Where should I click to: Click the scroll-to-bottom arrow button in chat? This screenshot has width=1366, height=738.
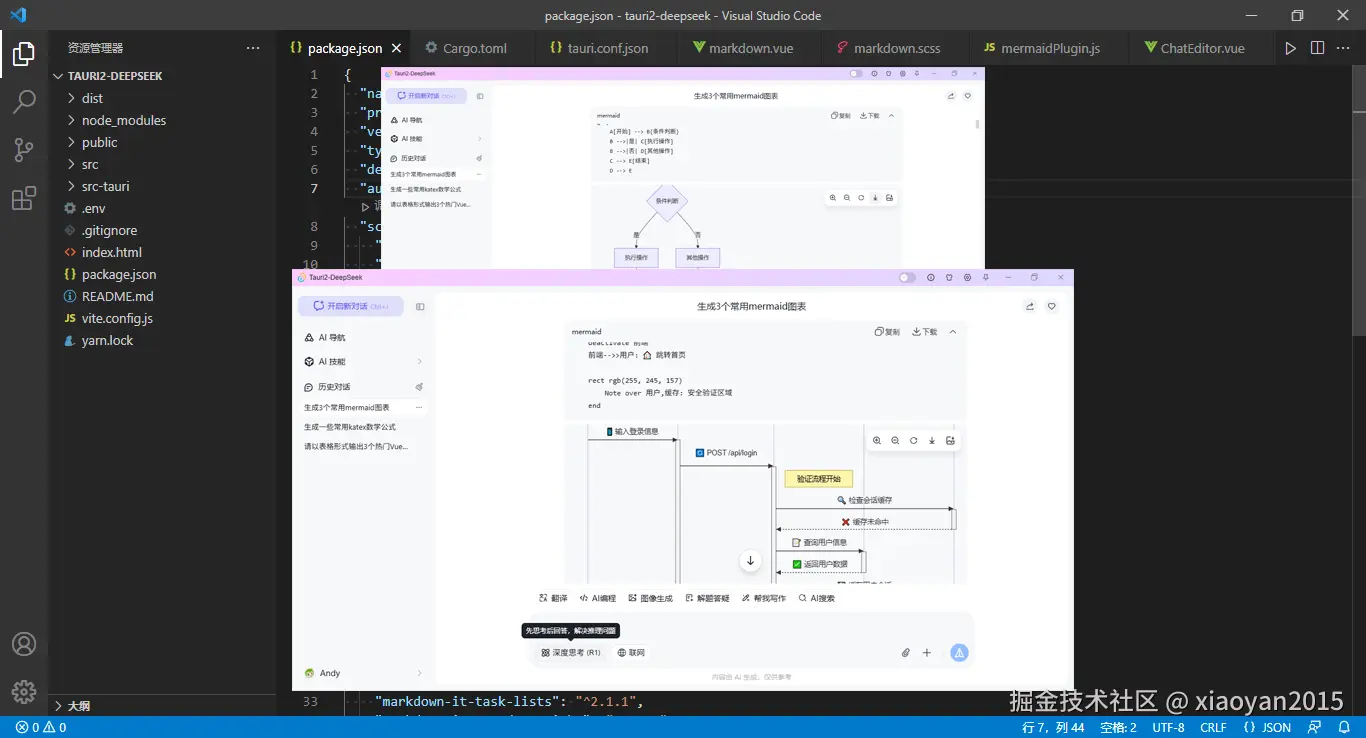pyautogui.click(x=751, y=561)
